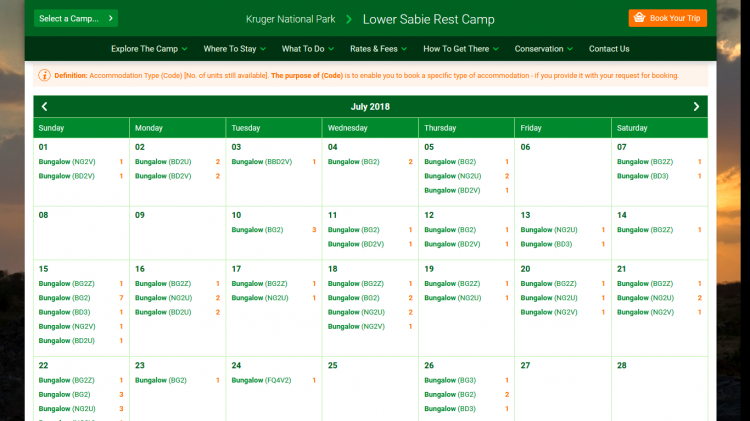Viewport: 750px width, 421px height.
Task: Select Bungalow (BG2) on July 23
Action: point(161,380)
